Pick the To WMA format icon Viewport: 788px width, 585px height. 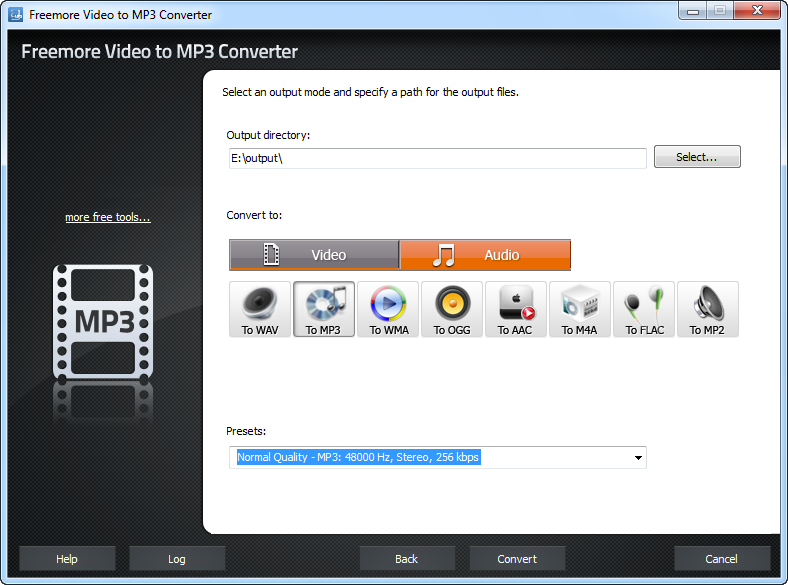tap(388, 309)
